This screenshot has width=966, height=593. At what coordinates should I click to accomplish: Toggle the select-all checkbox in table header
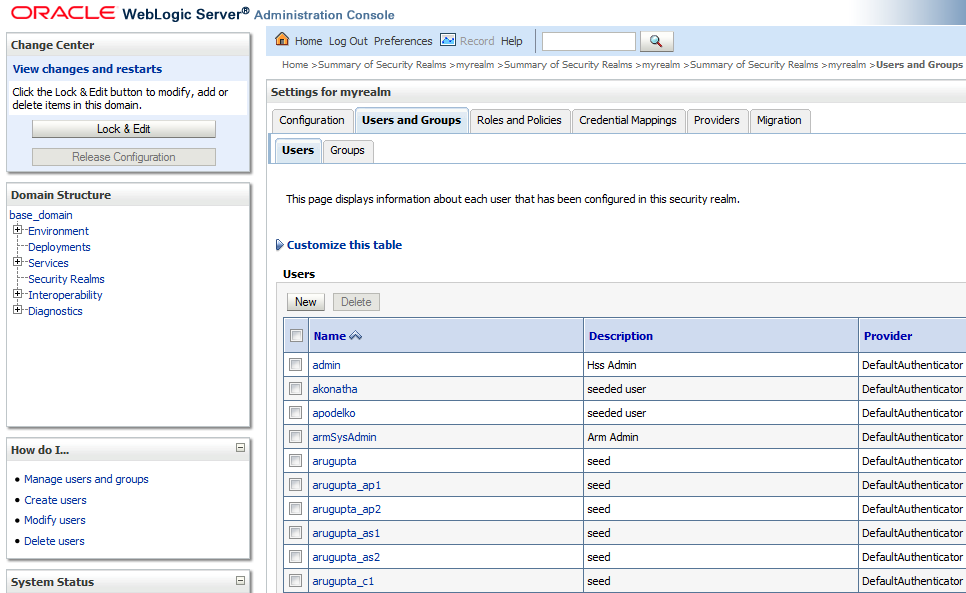(x=296, y=336)
